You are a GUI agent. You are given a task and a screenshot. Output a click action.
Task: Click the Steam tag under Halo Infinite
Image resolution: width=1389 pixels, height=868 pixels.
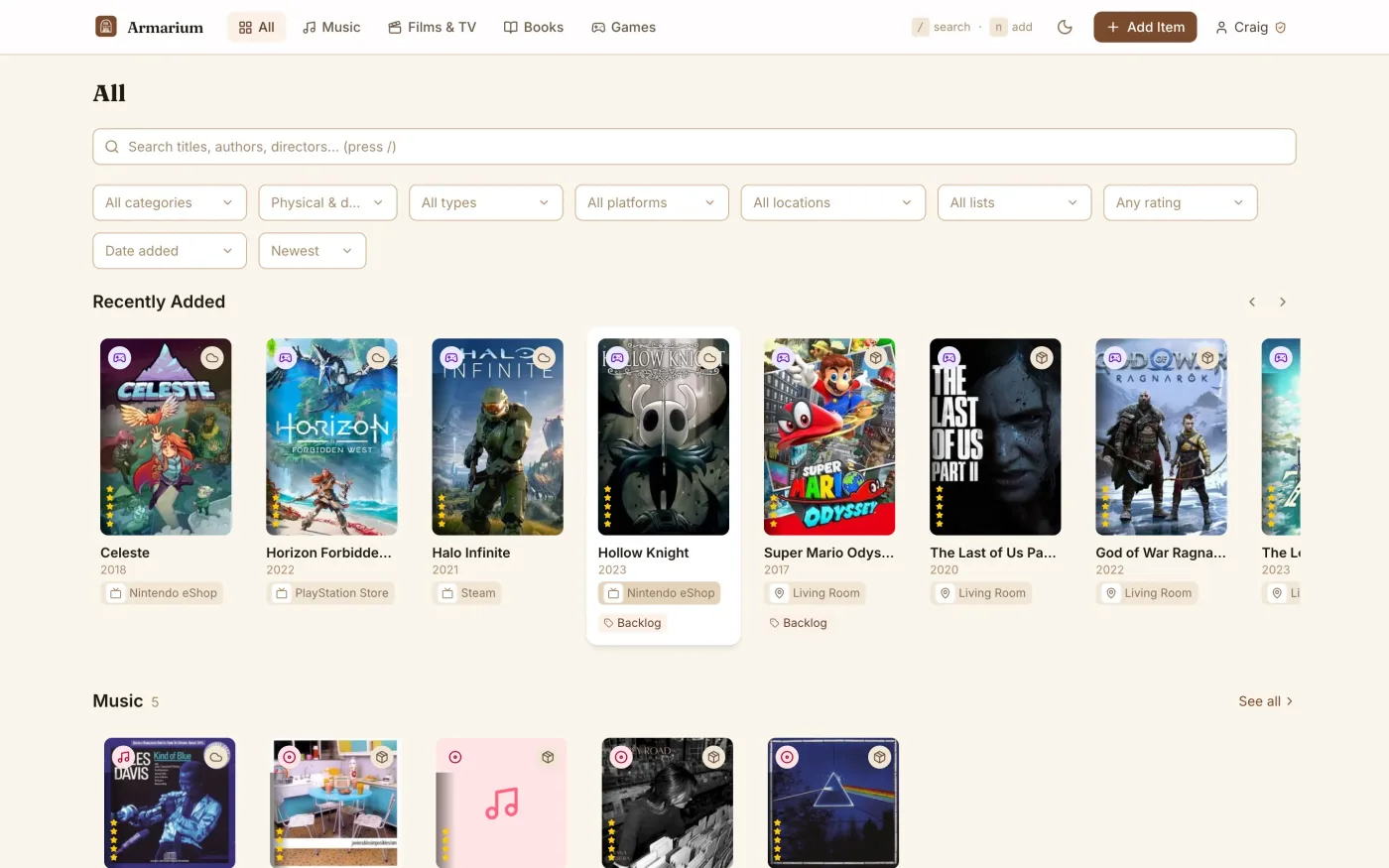click(468, 593)
